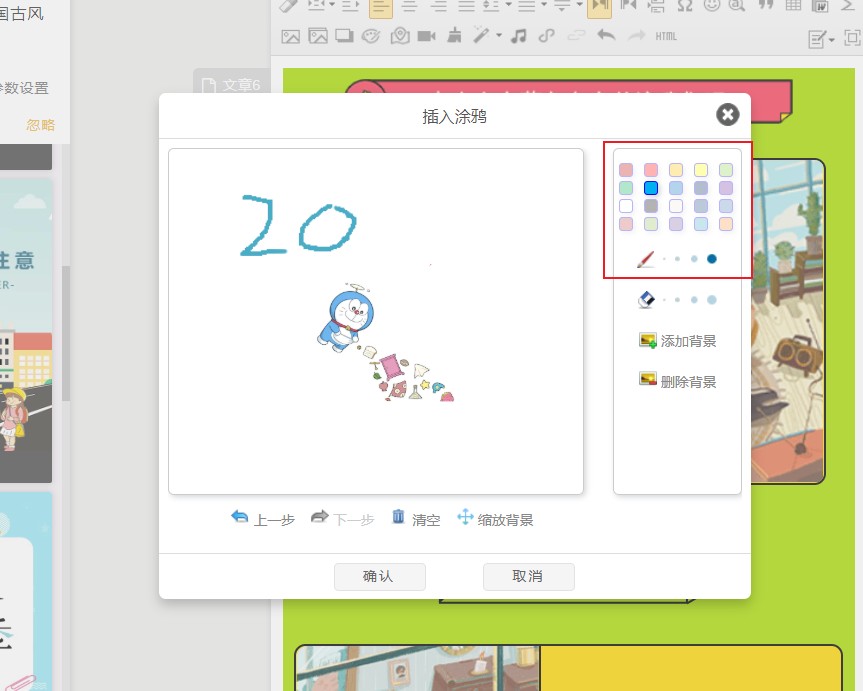Image resolution: width=863 pixels, height=691 pixels.
Task: Open the line spacing dropdown
Action: [x=508, y=8]
